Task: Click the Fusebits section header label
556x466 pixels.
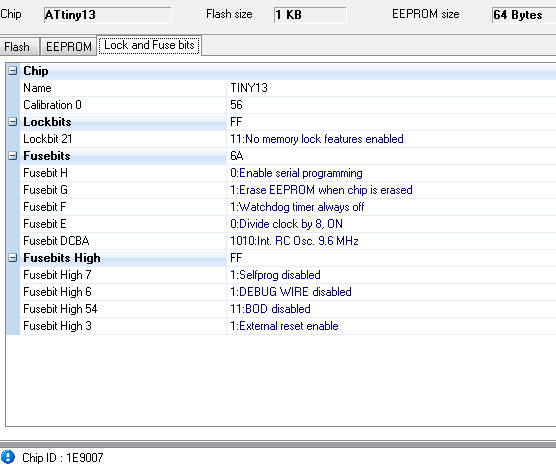Action: point(46,156)
